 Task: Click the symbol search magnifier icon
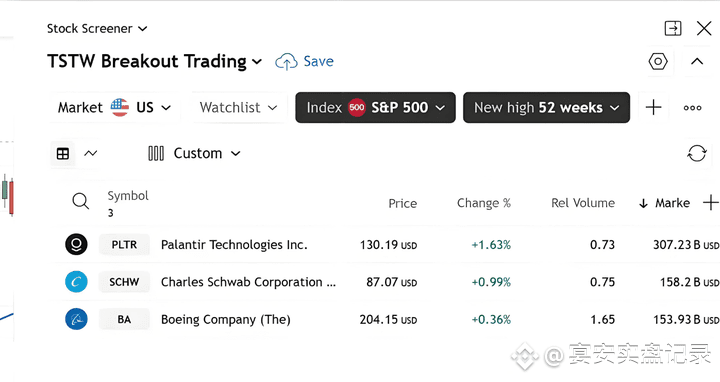(x=80, y=201)
